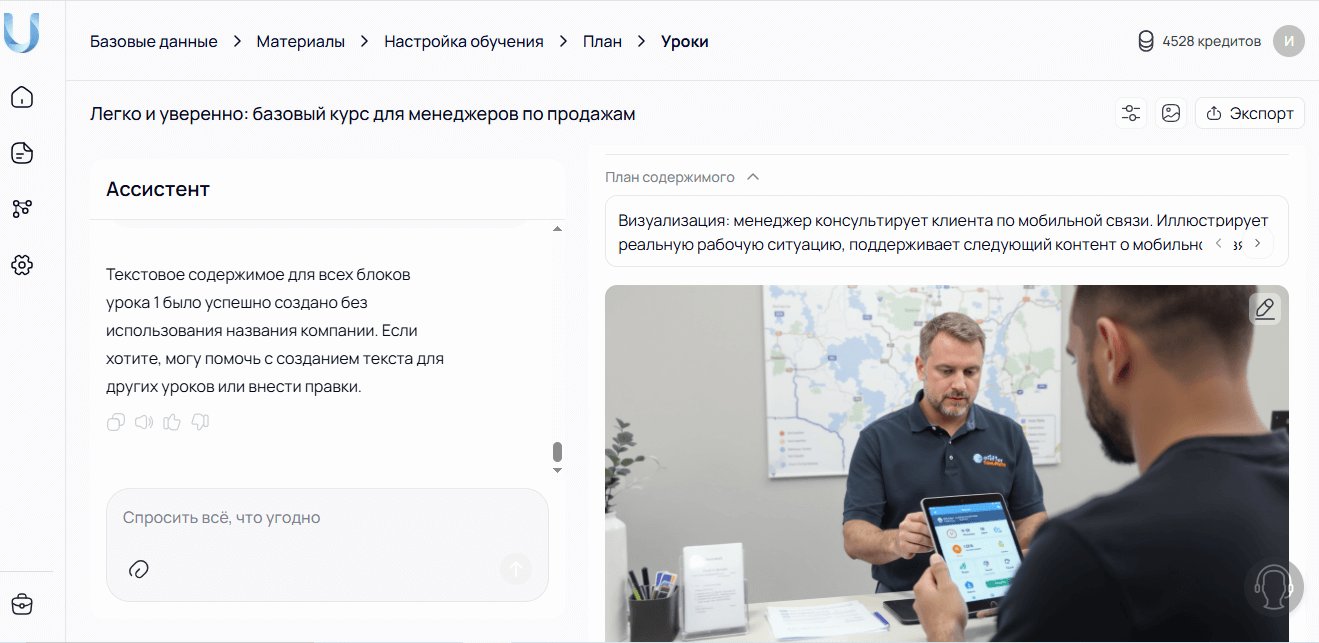The image size is (1319, 643).
Task: Give a thumbs up to the assistant reply
Action: coord(171,422)
